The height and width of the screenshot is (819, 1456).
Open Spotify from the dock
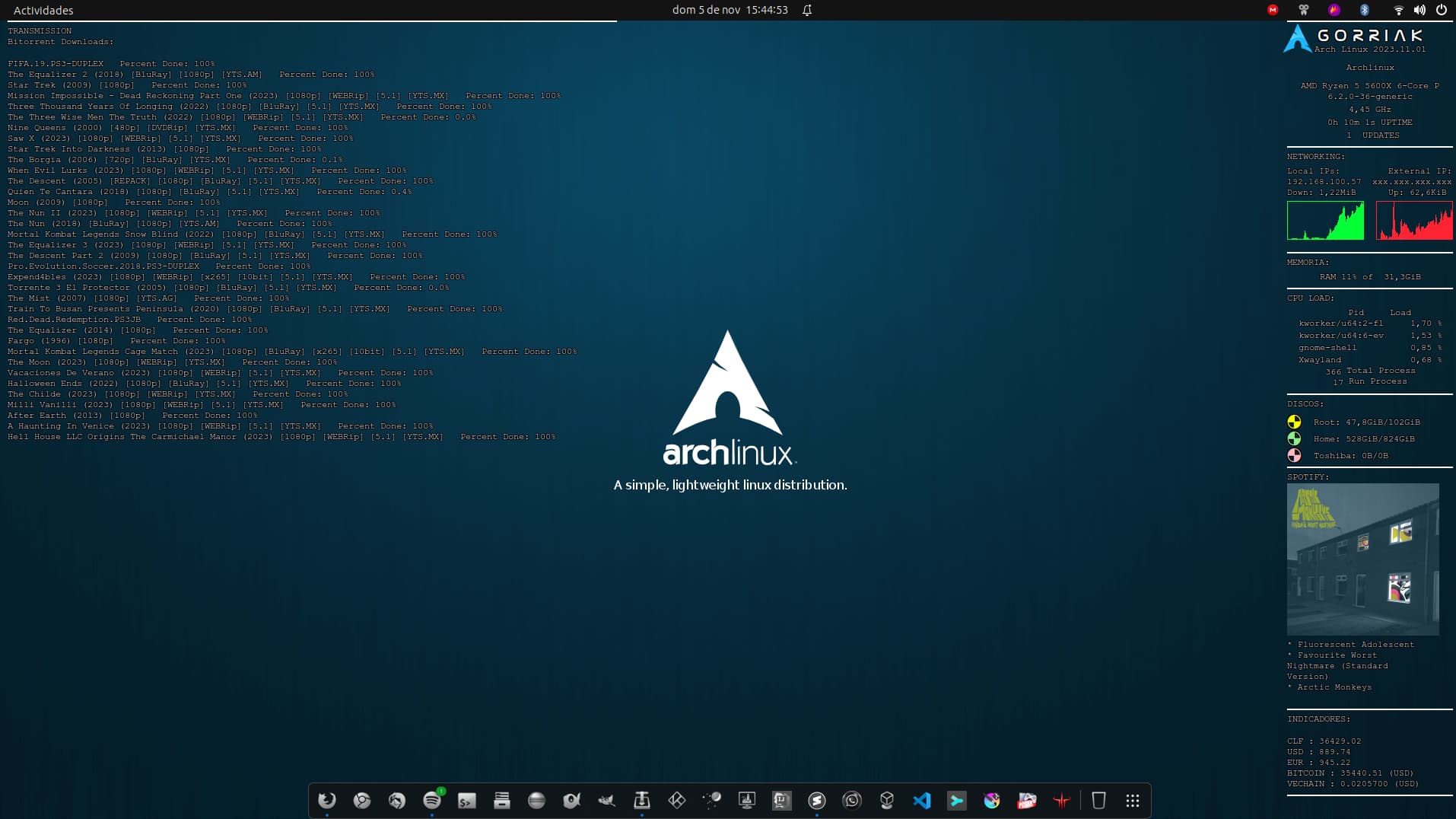[432, 800]
